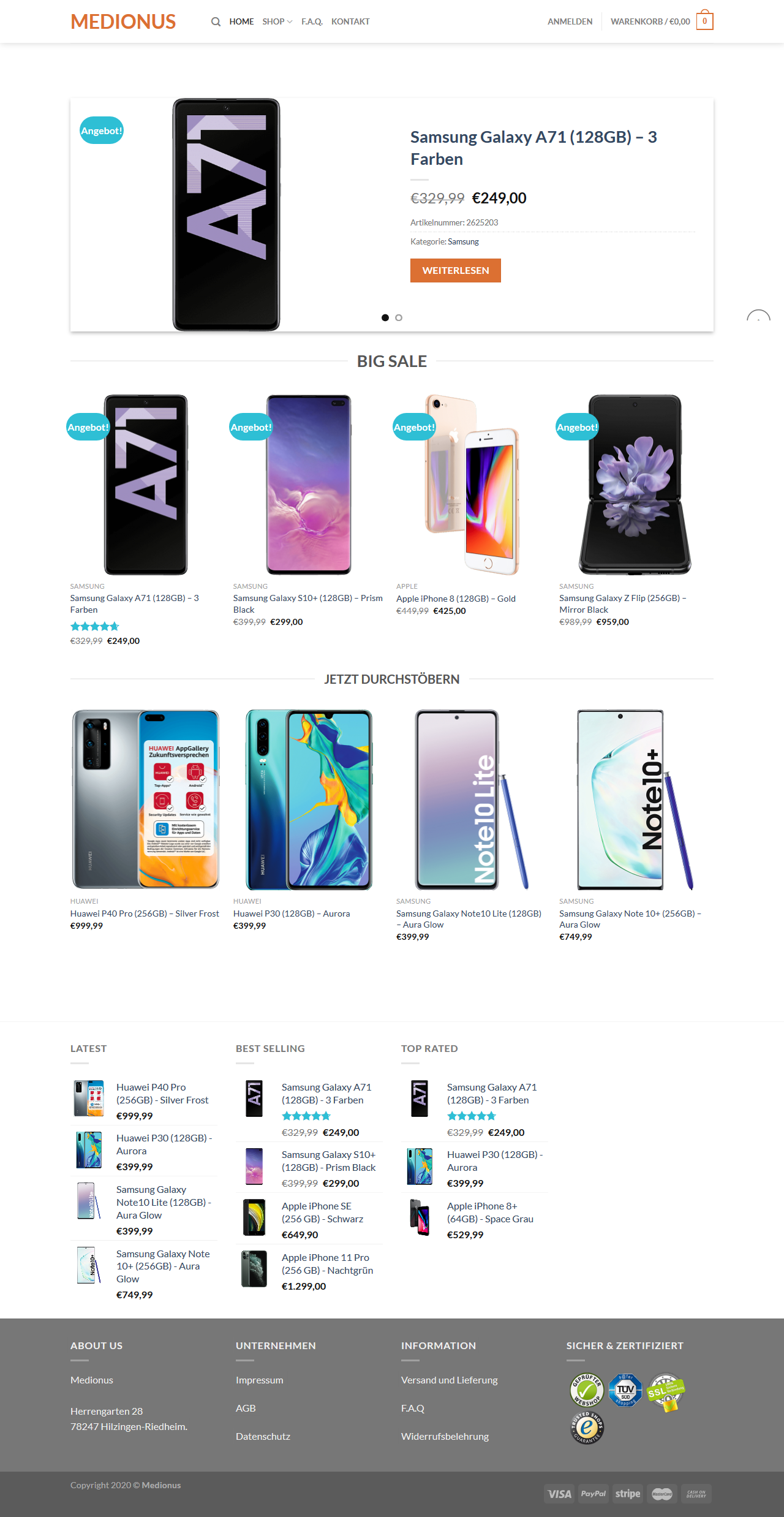784x1517 pixels.
Task: Click the VISA payment icon
Action: coord(559,1494)
